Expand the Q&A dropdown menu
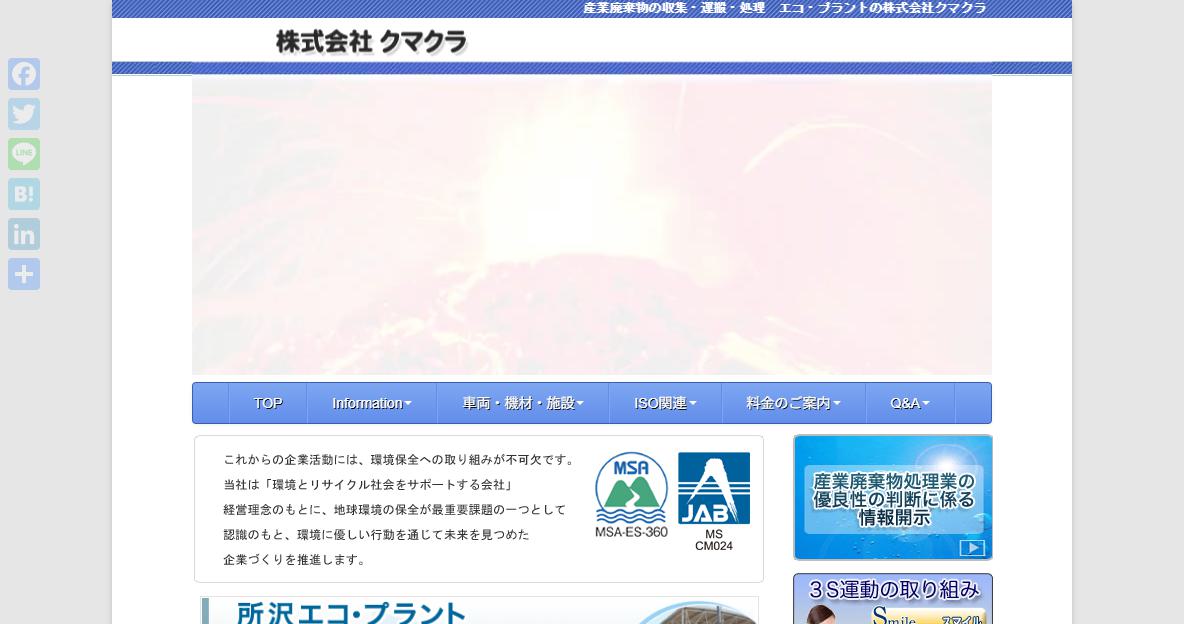The width and height of the screenshot is (1184, 624). tap(910, 403)
